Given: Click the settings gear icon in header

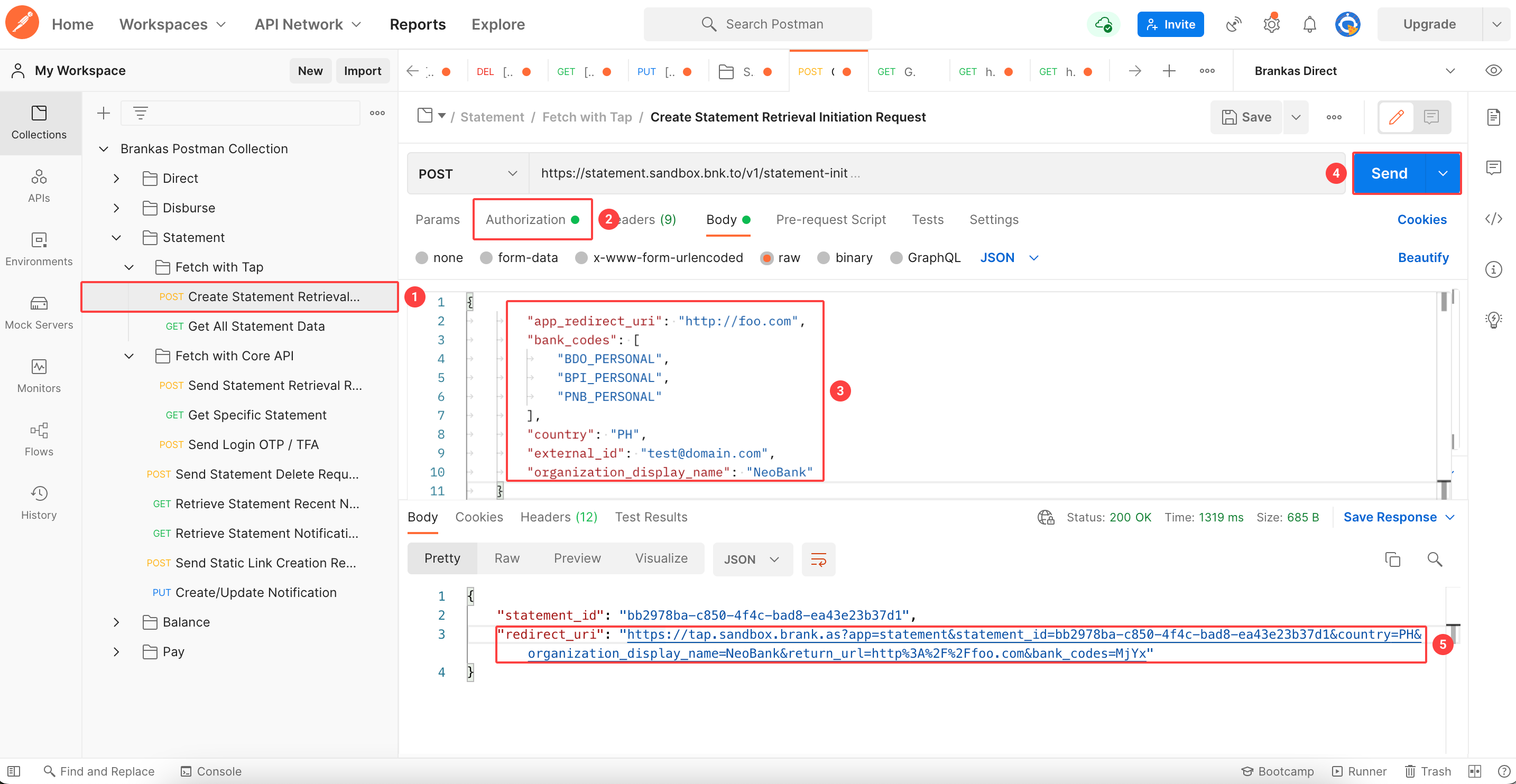Looking at the screenshot, I should pos(1271,24).
